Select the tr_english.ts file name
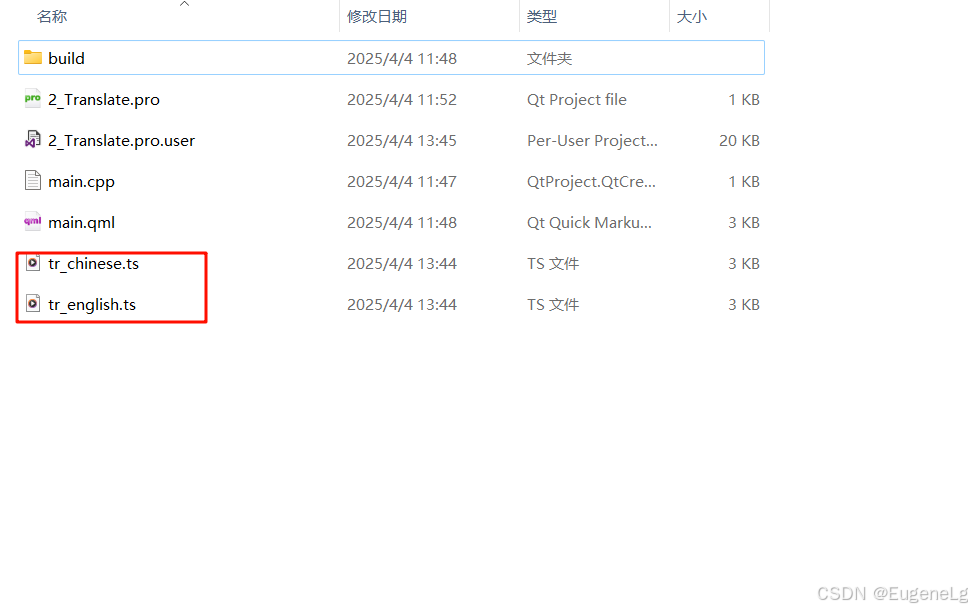This screenshot has height=611, width=972. point(92,305)
